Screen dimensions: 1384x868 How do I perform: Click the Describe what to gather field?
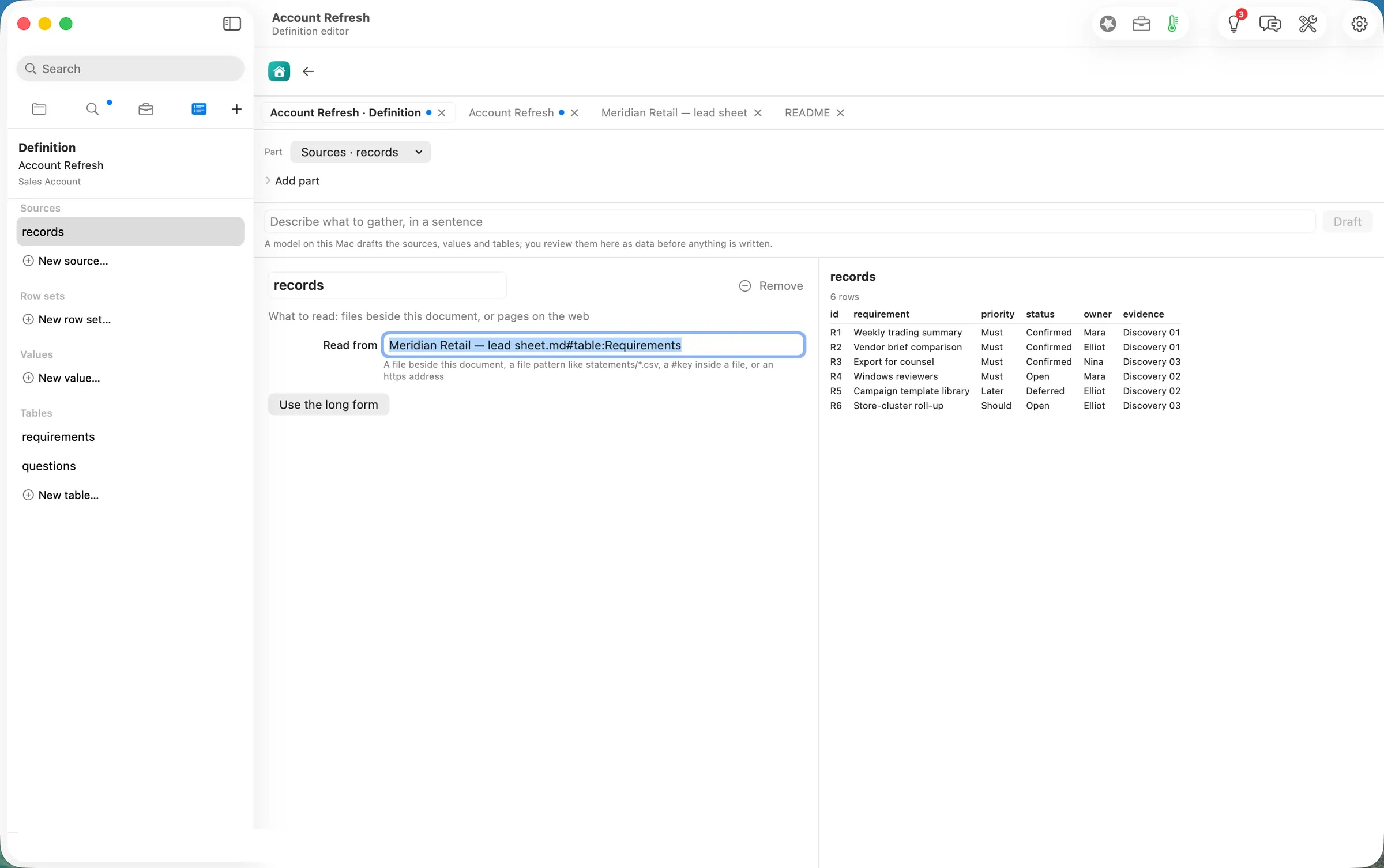point(789,222)
